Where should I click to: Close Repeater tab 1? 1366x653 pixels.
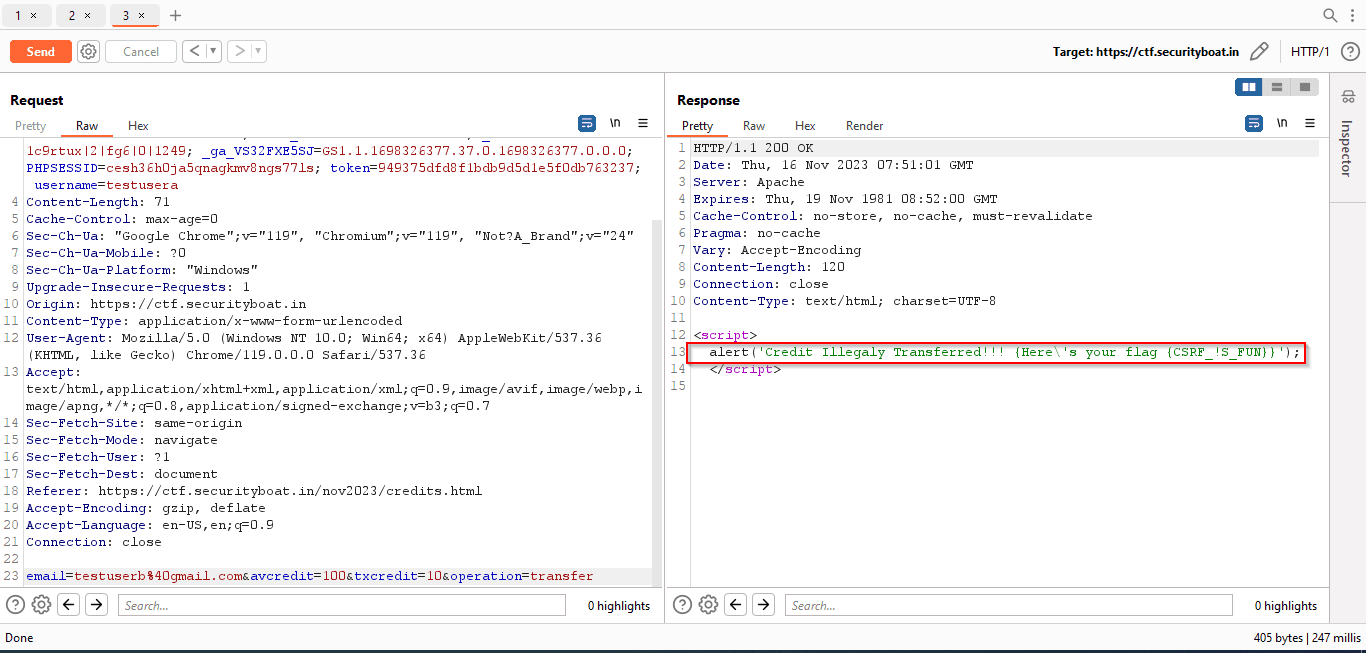(35, 16)
